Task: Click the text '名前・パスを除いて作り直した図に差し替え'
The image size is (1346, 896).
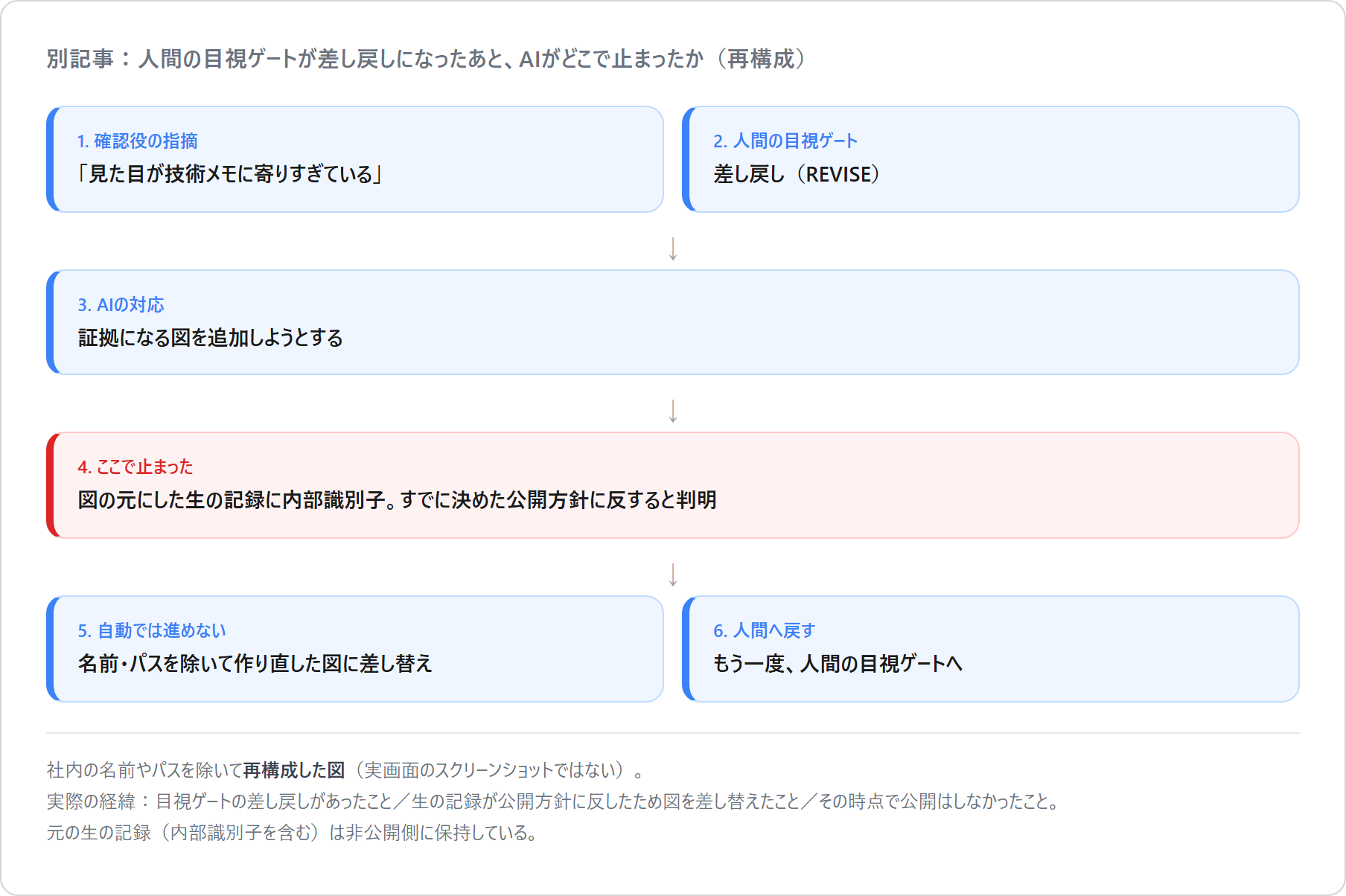Action: [255, 664]
